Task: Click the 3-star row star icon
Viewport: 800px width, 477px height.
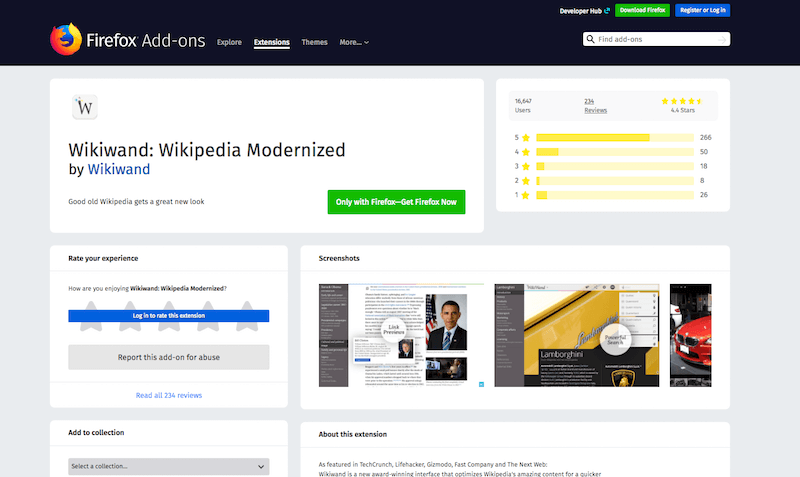Action: [526, 166]
